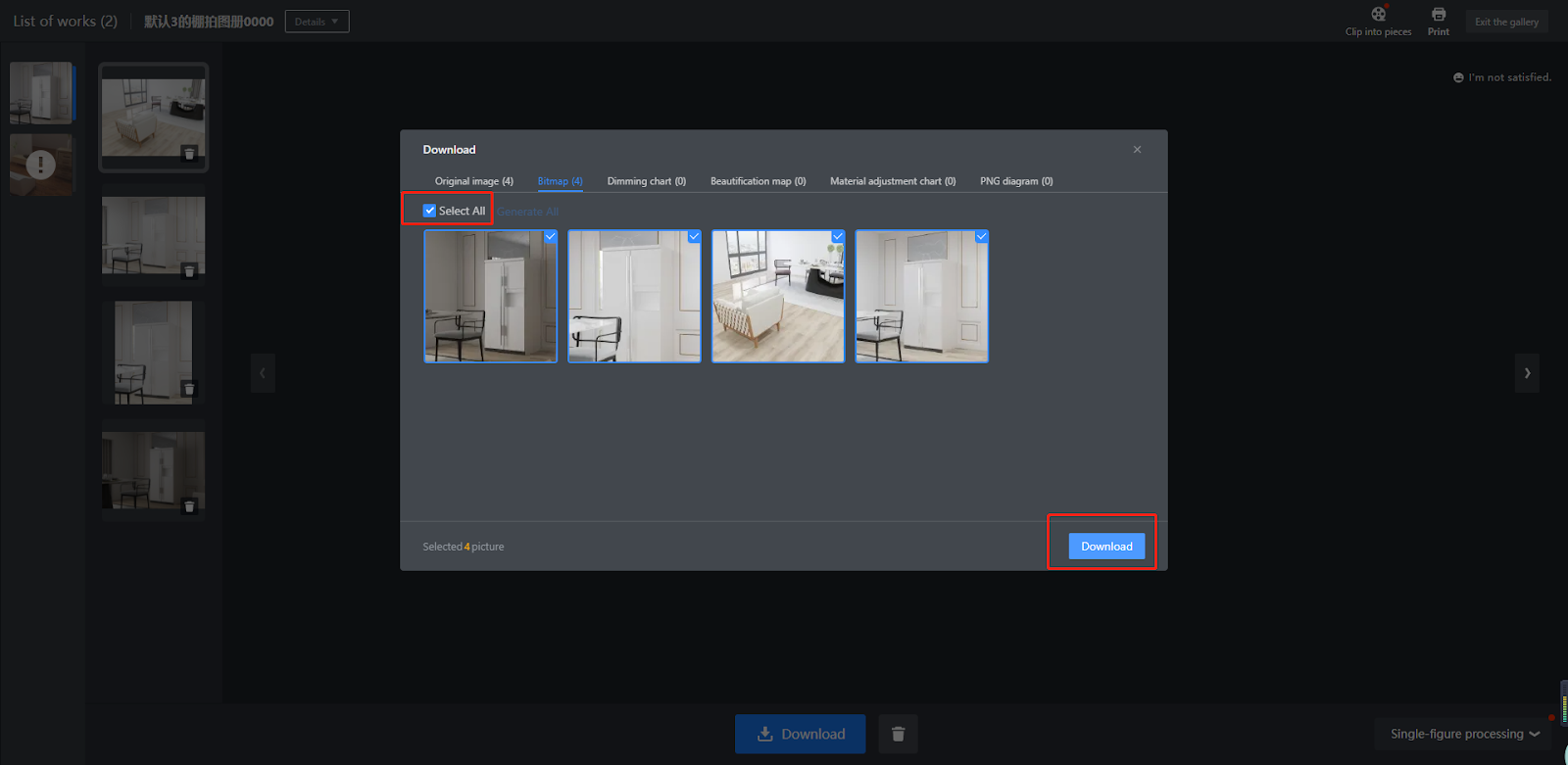The height and width of the screenshot is (765, 1568).
Task: Click the trash icon beside bottom Download
Action: point(898,734)
